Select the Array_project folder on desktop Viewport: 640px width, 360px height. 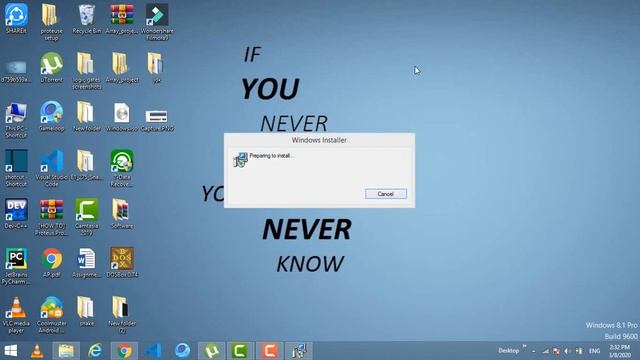pyautogui.click(x=122, y=68)
